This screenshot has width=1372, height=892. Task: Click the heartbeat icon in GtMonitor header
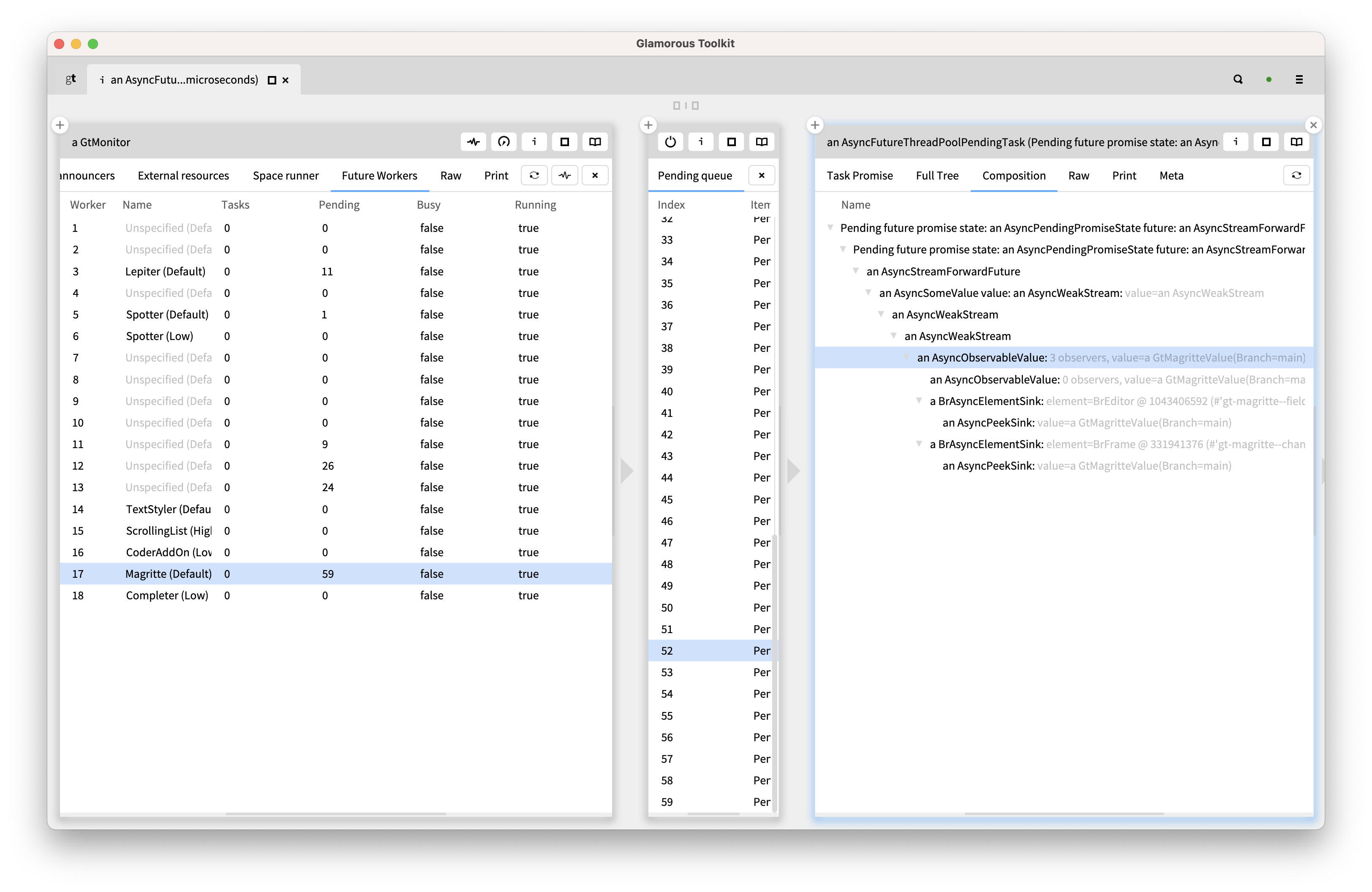point(473,142)
